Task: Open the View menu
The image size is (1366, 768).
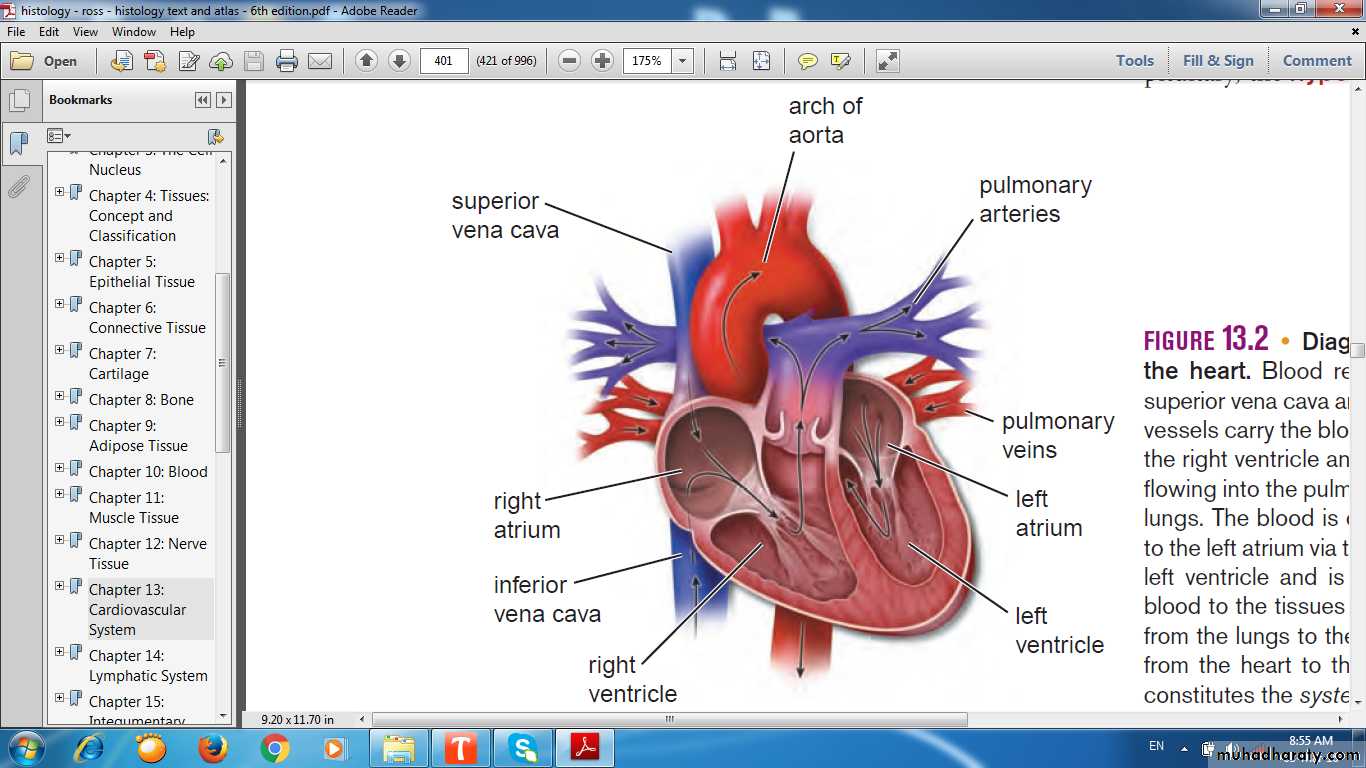Action: (x=86, y=32)
